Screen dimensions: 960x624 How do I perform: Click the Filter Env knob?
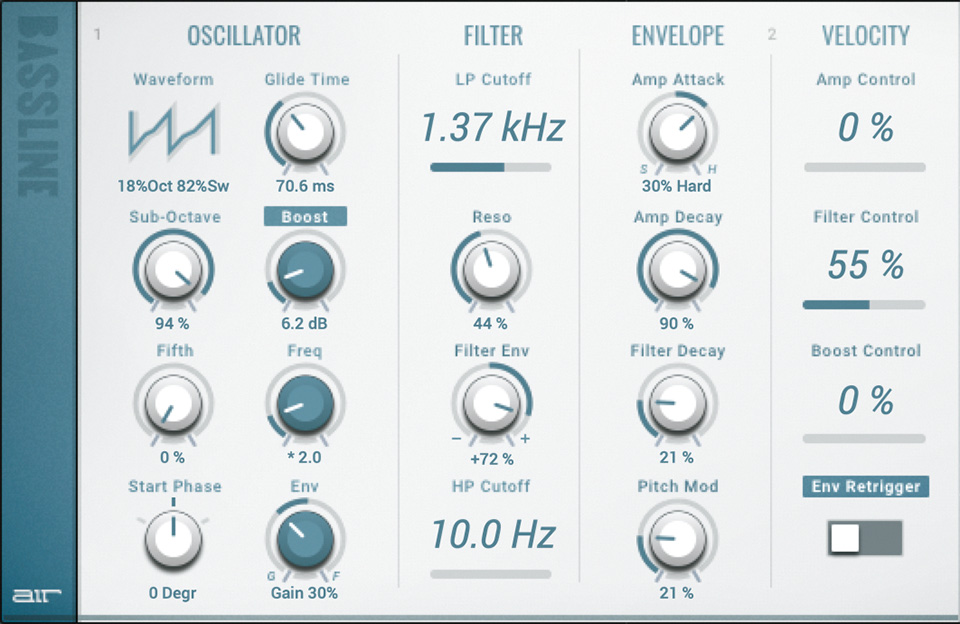click(x=491, y=404)
